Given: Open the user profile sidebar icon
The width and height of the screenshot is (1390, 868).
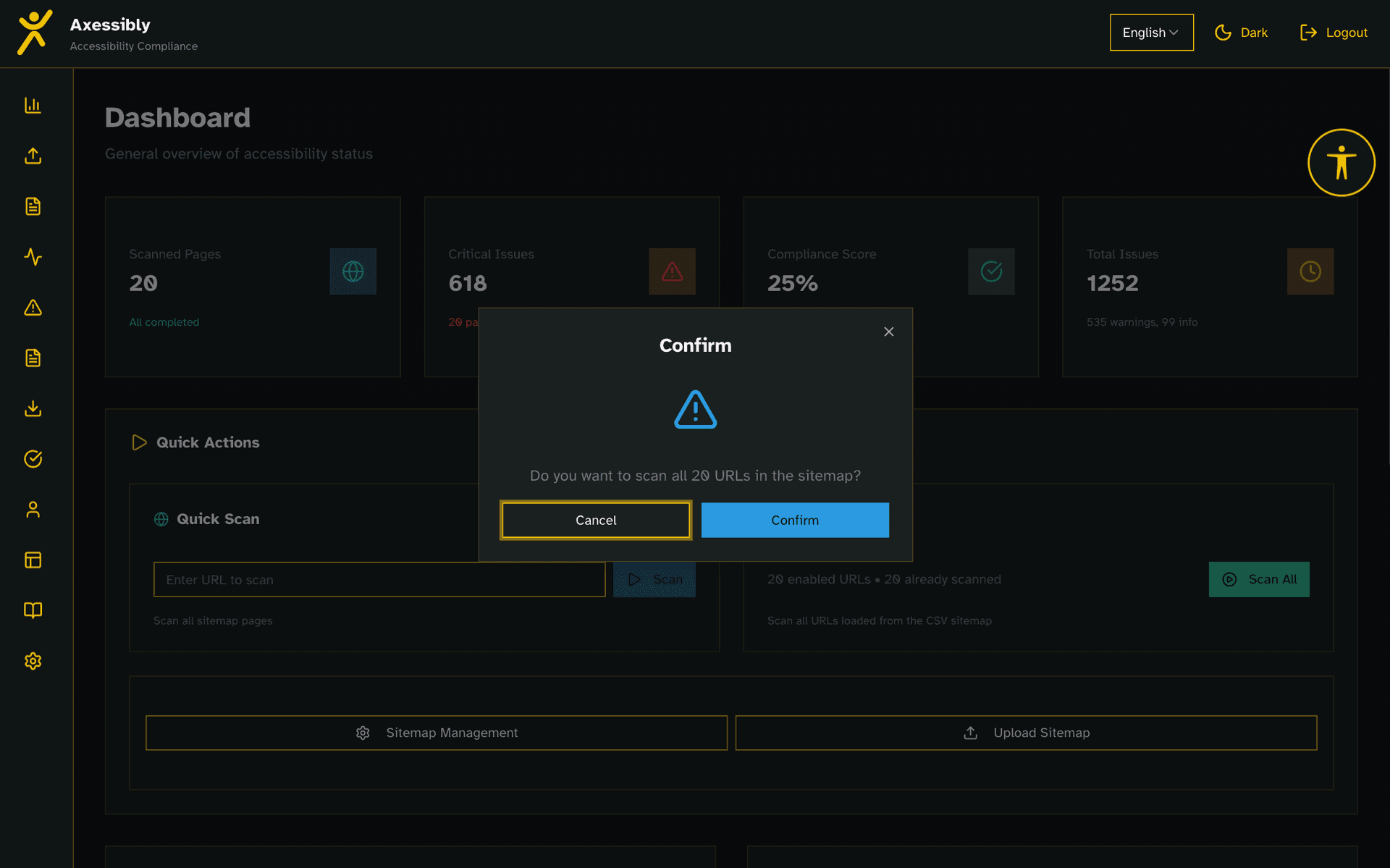Looking at the screenshot, I should (x=33, y=509).
